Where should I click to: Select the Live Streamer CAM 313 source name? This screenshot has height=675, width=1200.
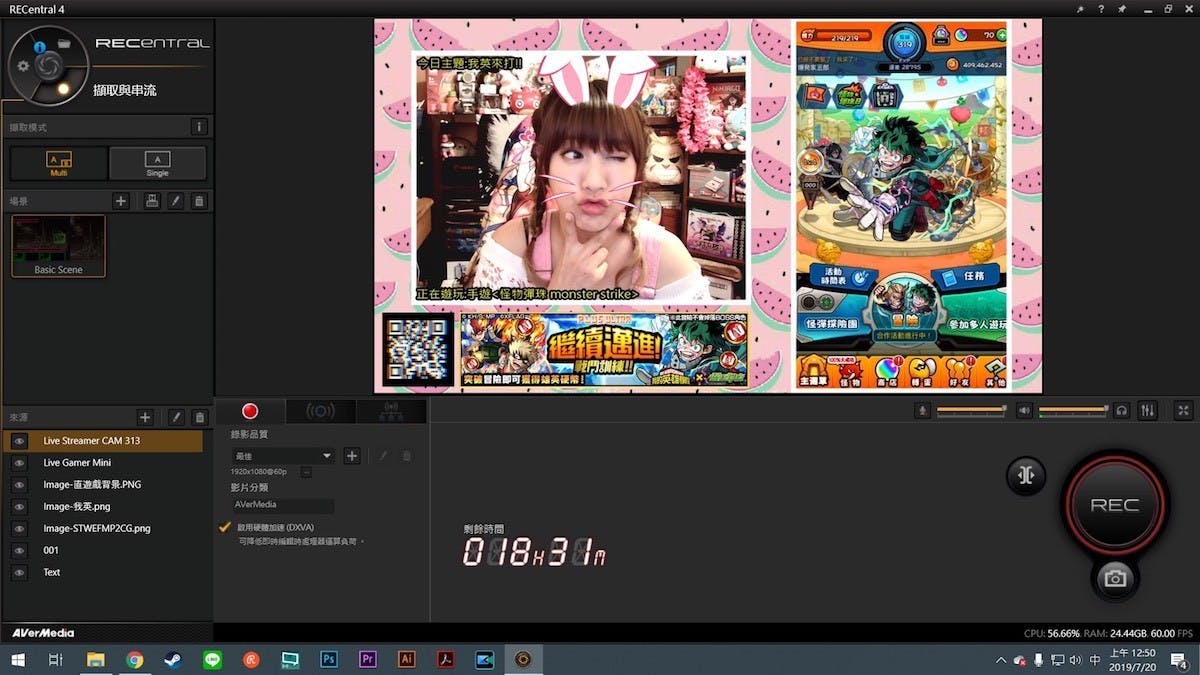point(92,440)
